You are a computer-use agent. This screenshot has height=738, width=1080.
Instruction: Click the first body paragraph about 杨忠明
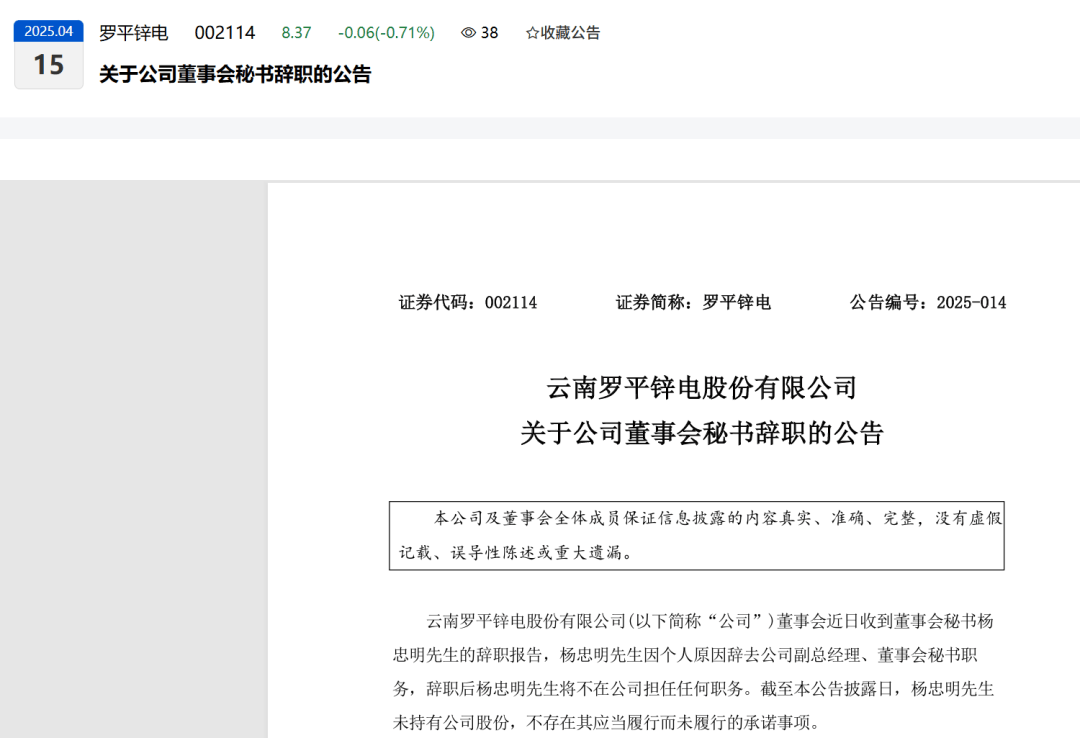(693, 670)
